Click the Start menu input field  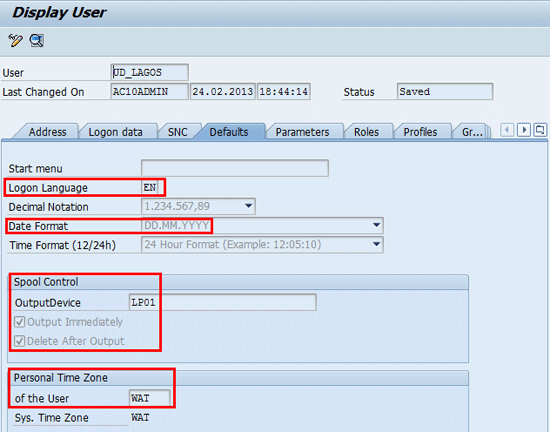[x=235, y=168]
